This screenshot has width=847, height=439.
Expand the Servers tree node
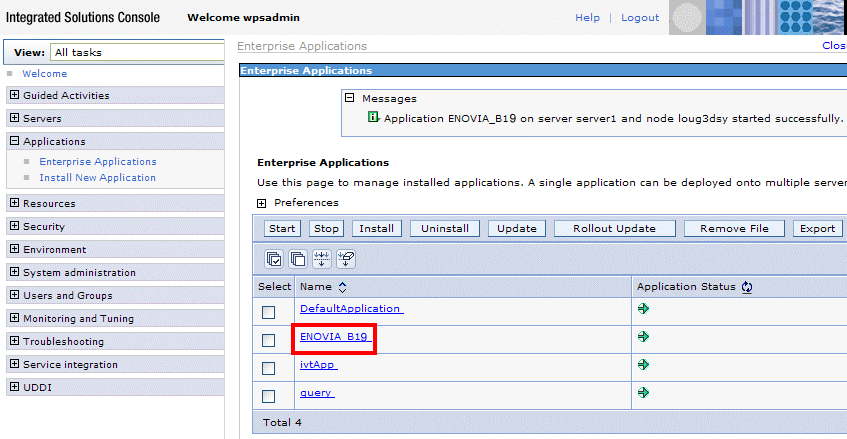[x=13, y=119]
